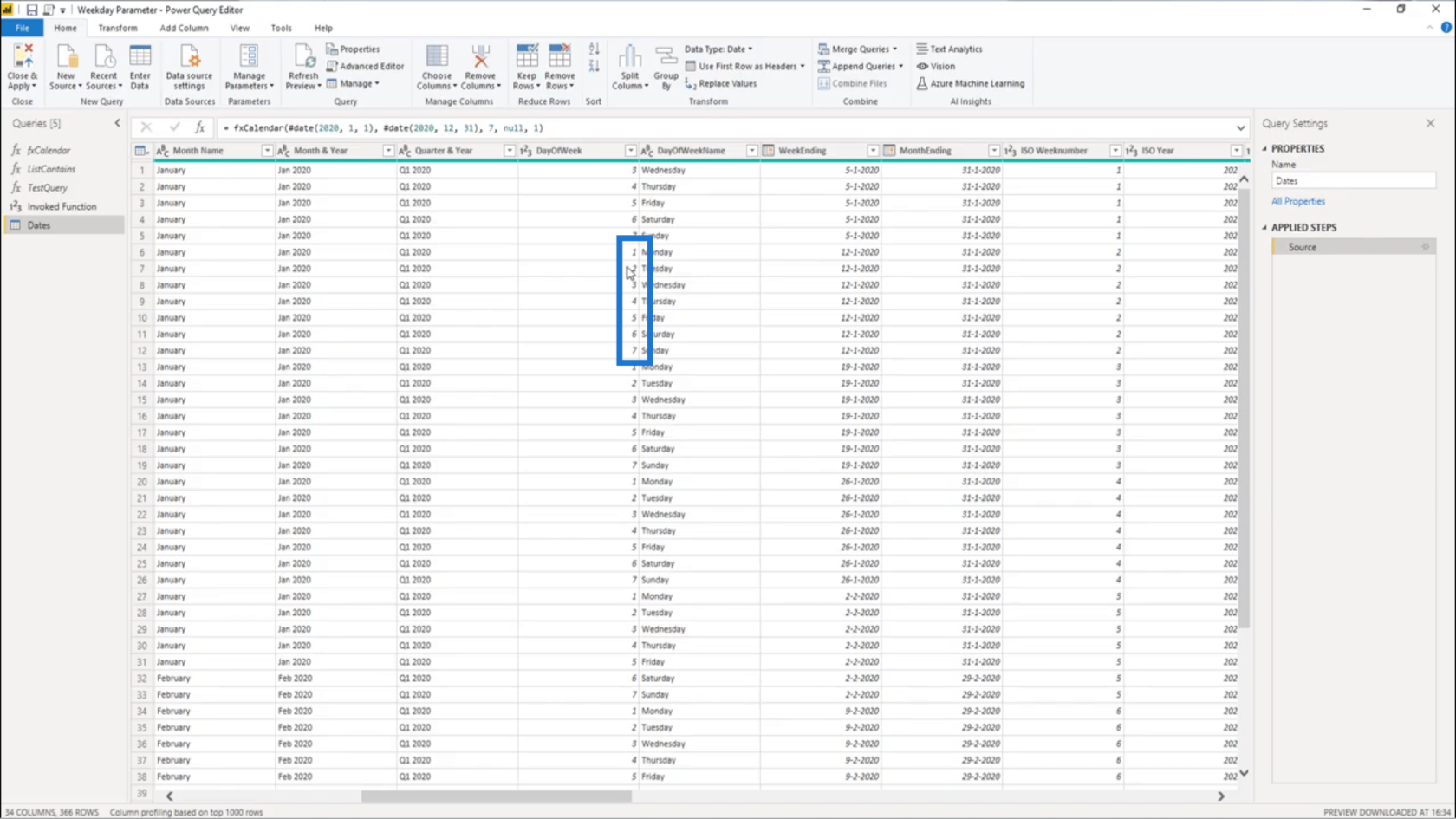Open the File tab
This screenshot has height=819, width=1456.
pyautogui.click(x=22, y=28)
